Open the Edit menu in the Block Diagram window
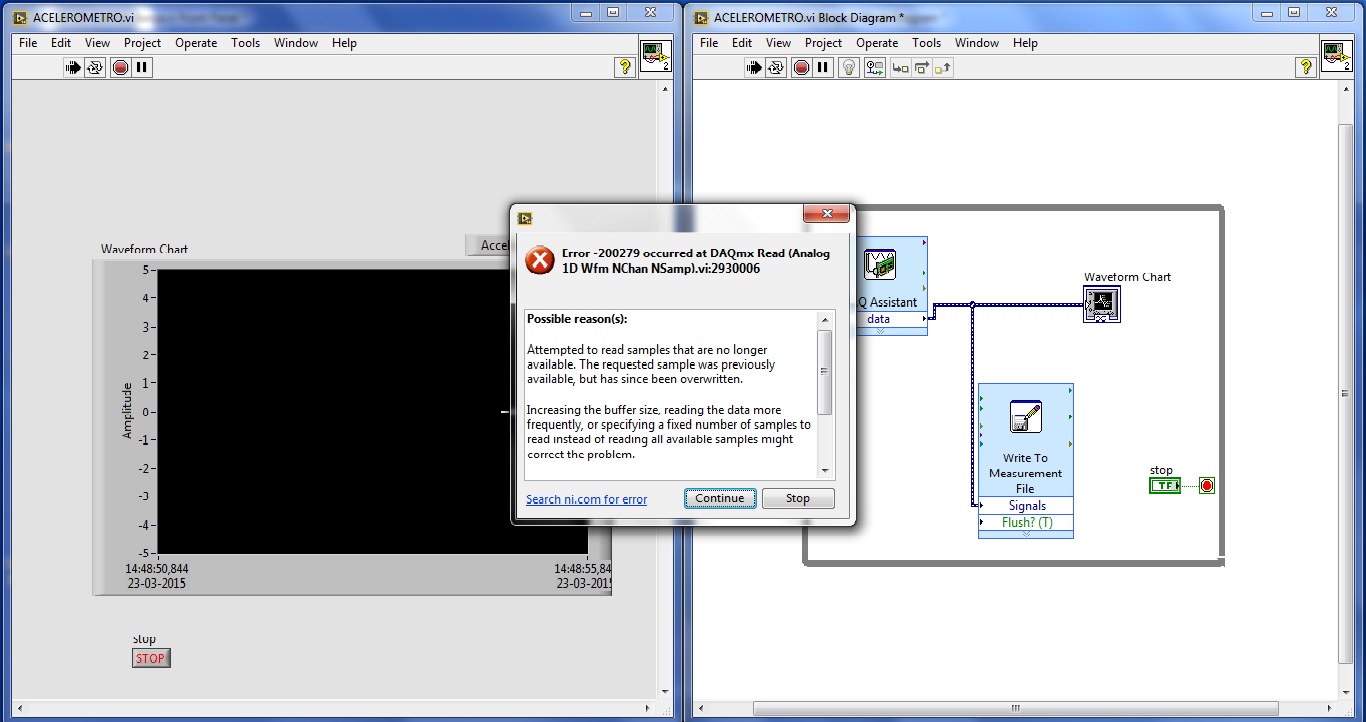 [x=742, y=43]
